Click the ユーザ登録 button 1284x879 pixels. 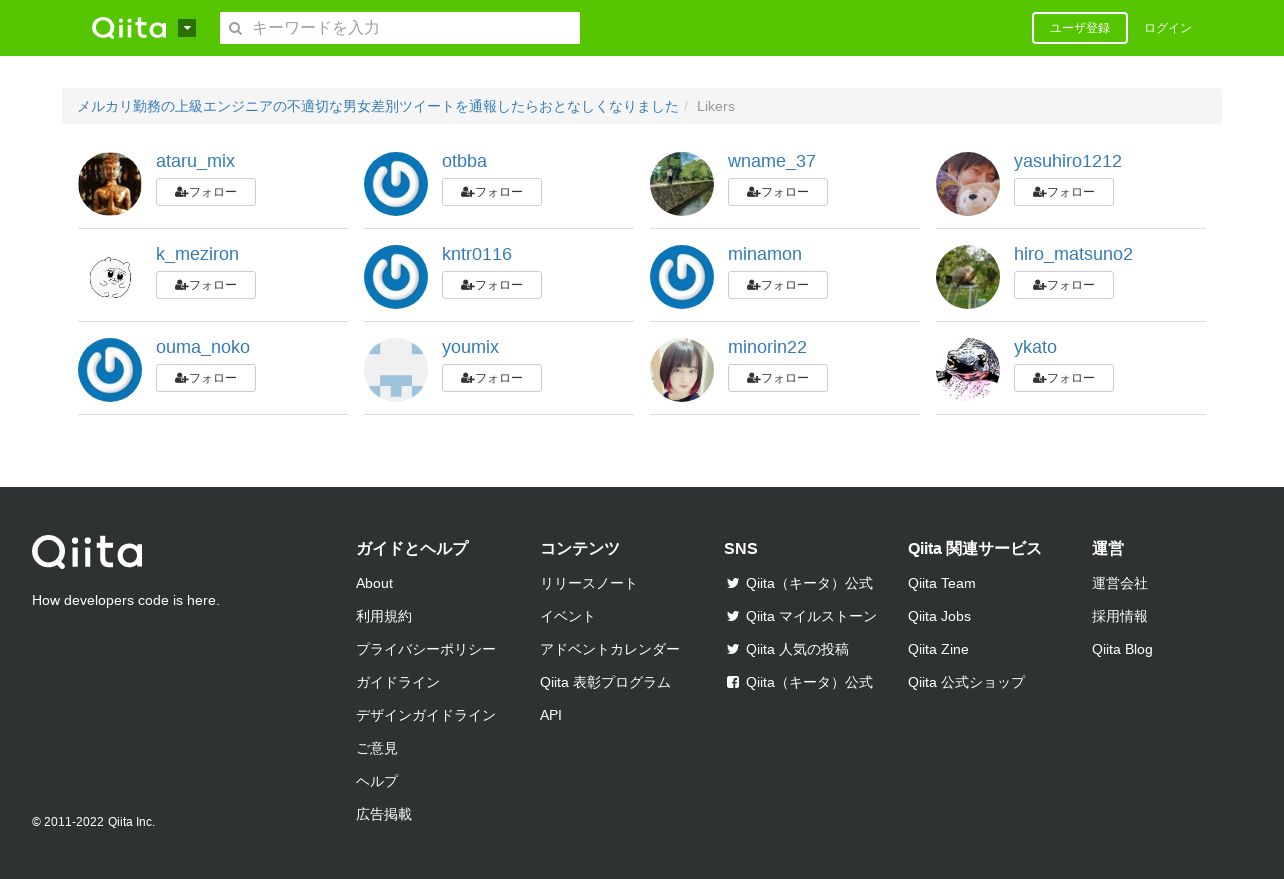[x=1080, y=28]
